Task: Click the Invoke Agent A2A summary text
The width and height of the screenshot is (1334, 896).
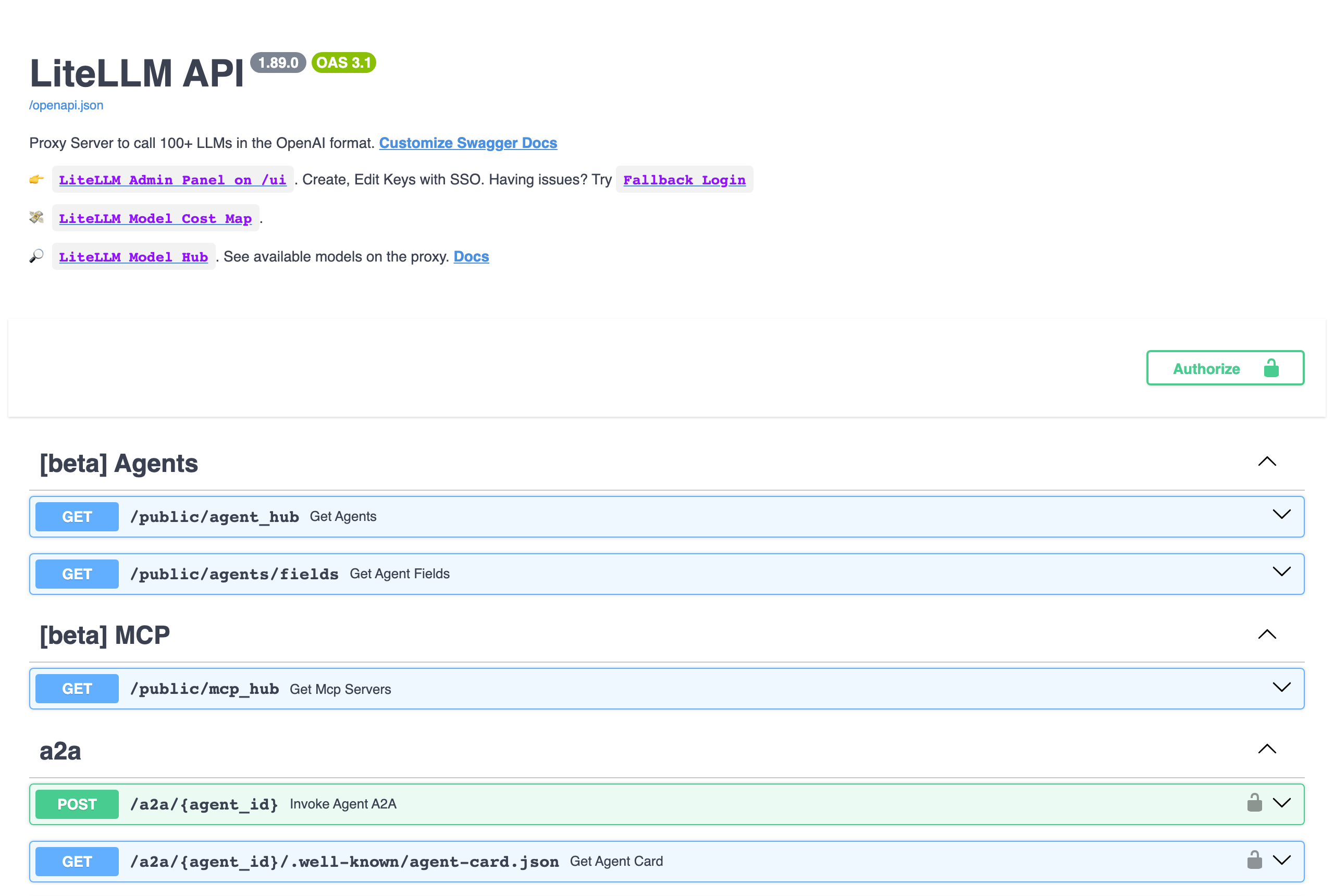Action: coord(343,804)
